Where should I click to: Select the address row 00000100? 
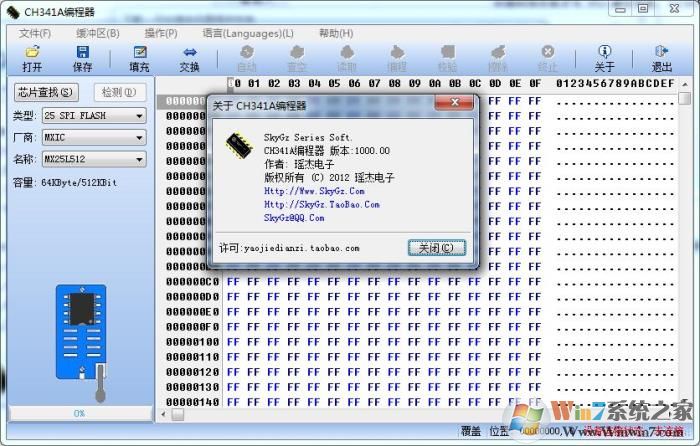[x=192, y=342]
